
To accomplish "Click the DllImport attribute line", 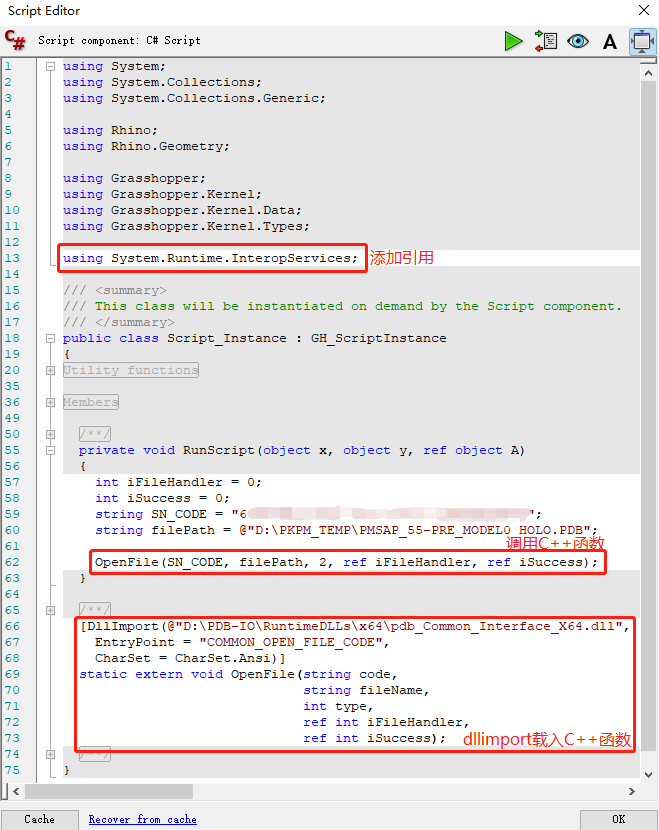I will (x=355, y=626).
